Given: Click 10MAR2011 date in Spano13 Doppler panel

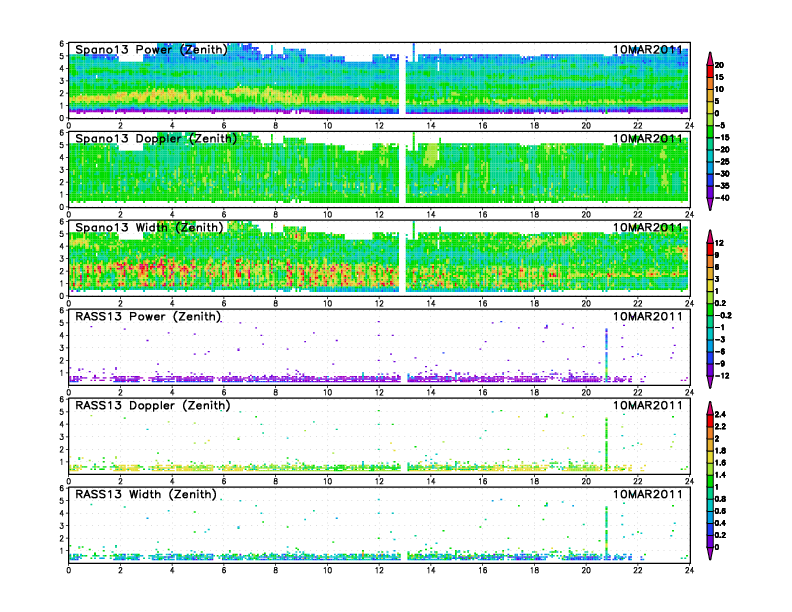Looking at the screenshot, I should click(x=648, y=139).
